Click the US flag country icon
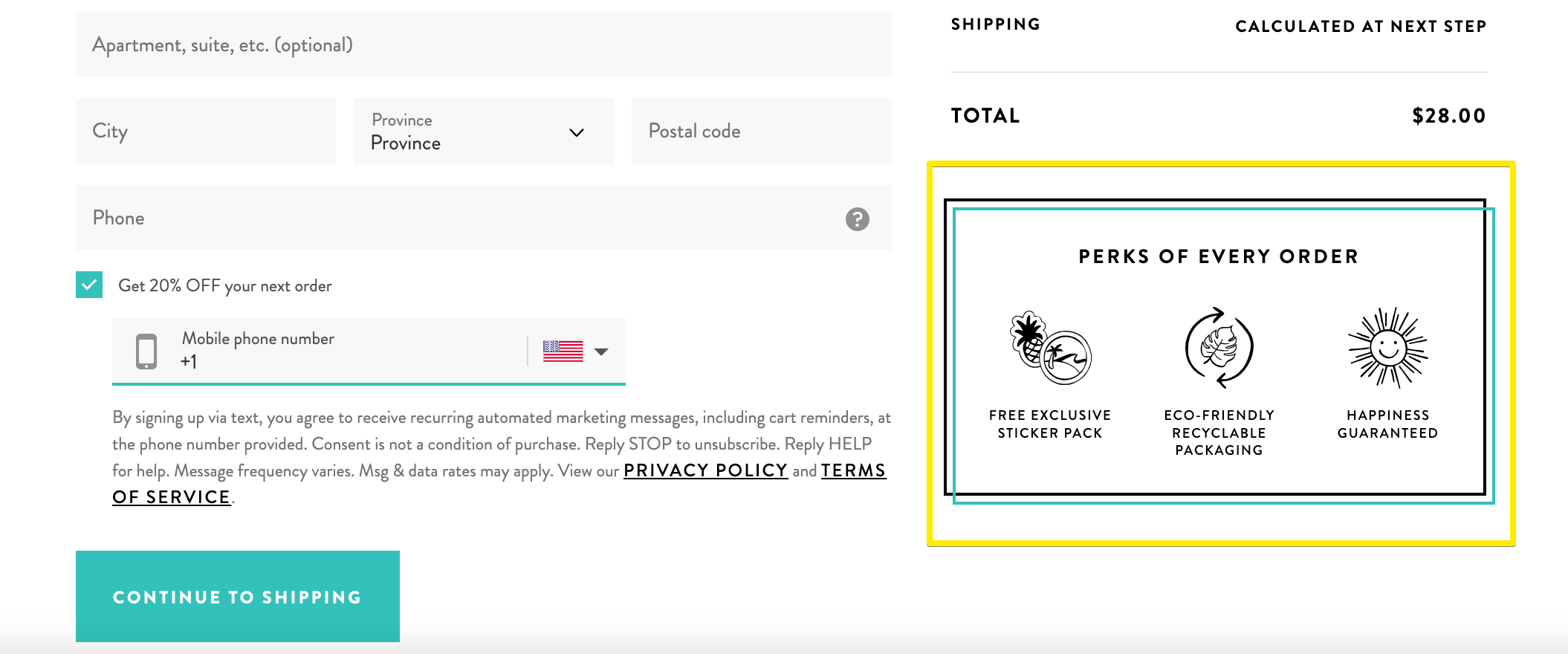Image resolution: width=1568 pixels, height=654 pixels. [563, 351]
